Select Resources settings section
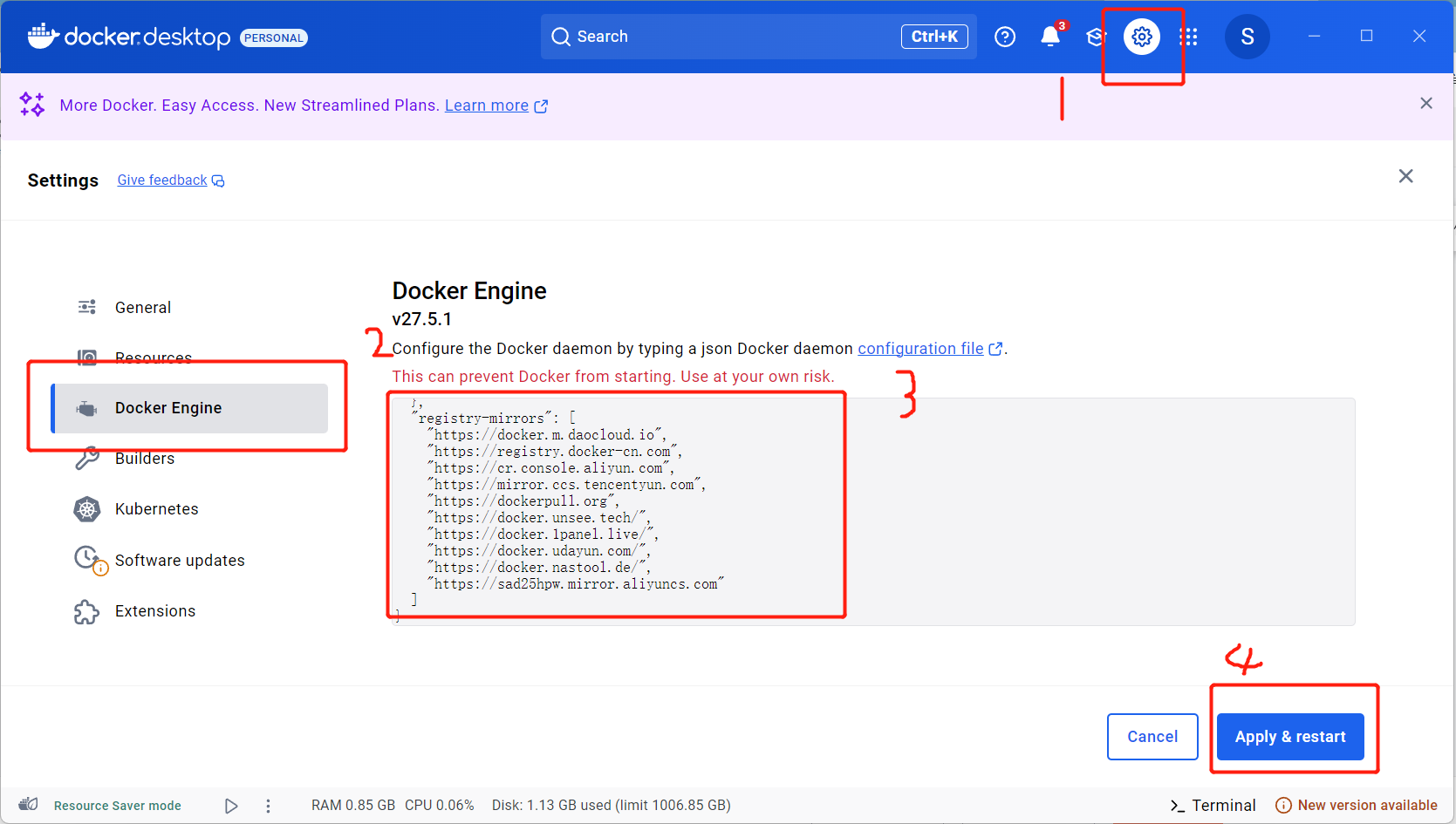1456x824 pixels. [190, 358]
